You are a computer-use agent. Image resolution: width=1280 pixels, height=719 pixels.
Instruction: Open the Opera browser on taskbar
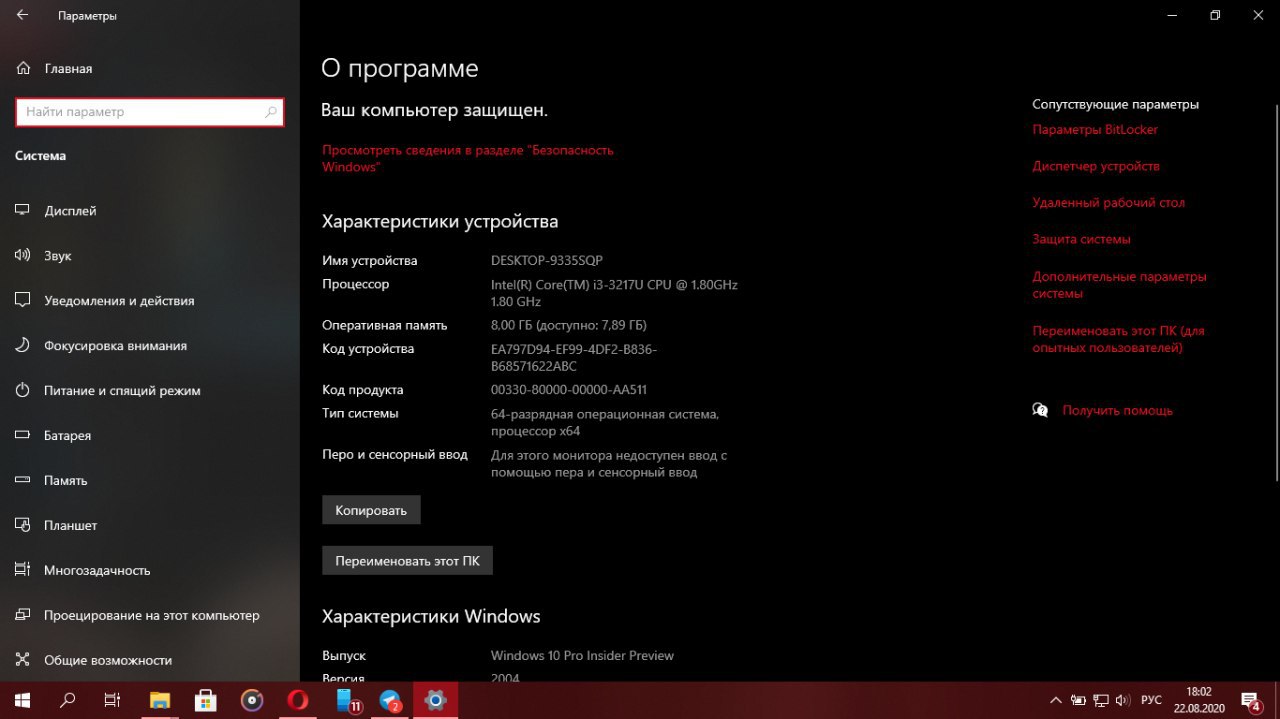click(x=297, y=700)
